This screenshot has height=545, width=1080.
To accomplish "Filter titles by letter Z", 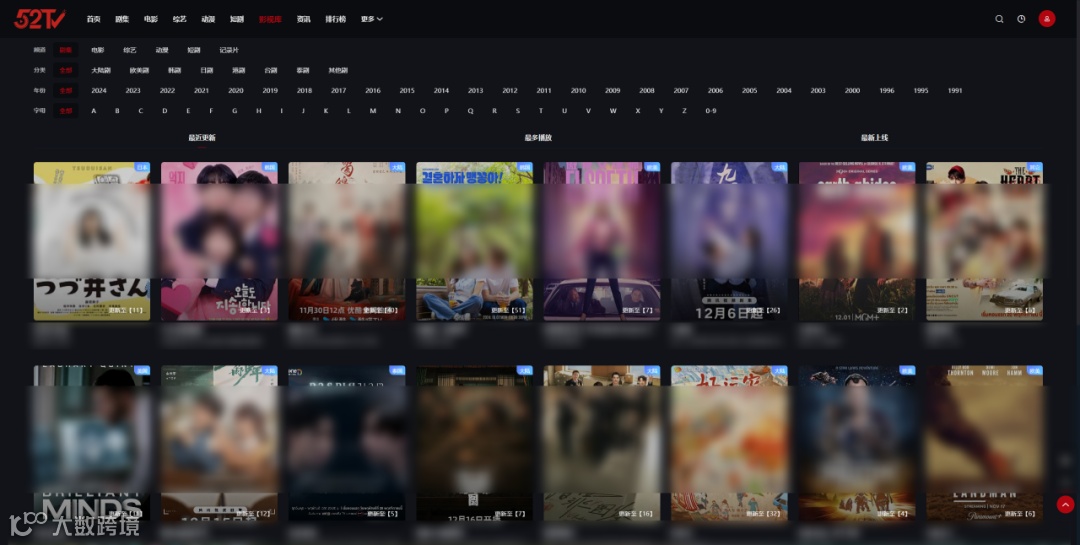I will [x=684, y=111].
